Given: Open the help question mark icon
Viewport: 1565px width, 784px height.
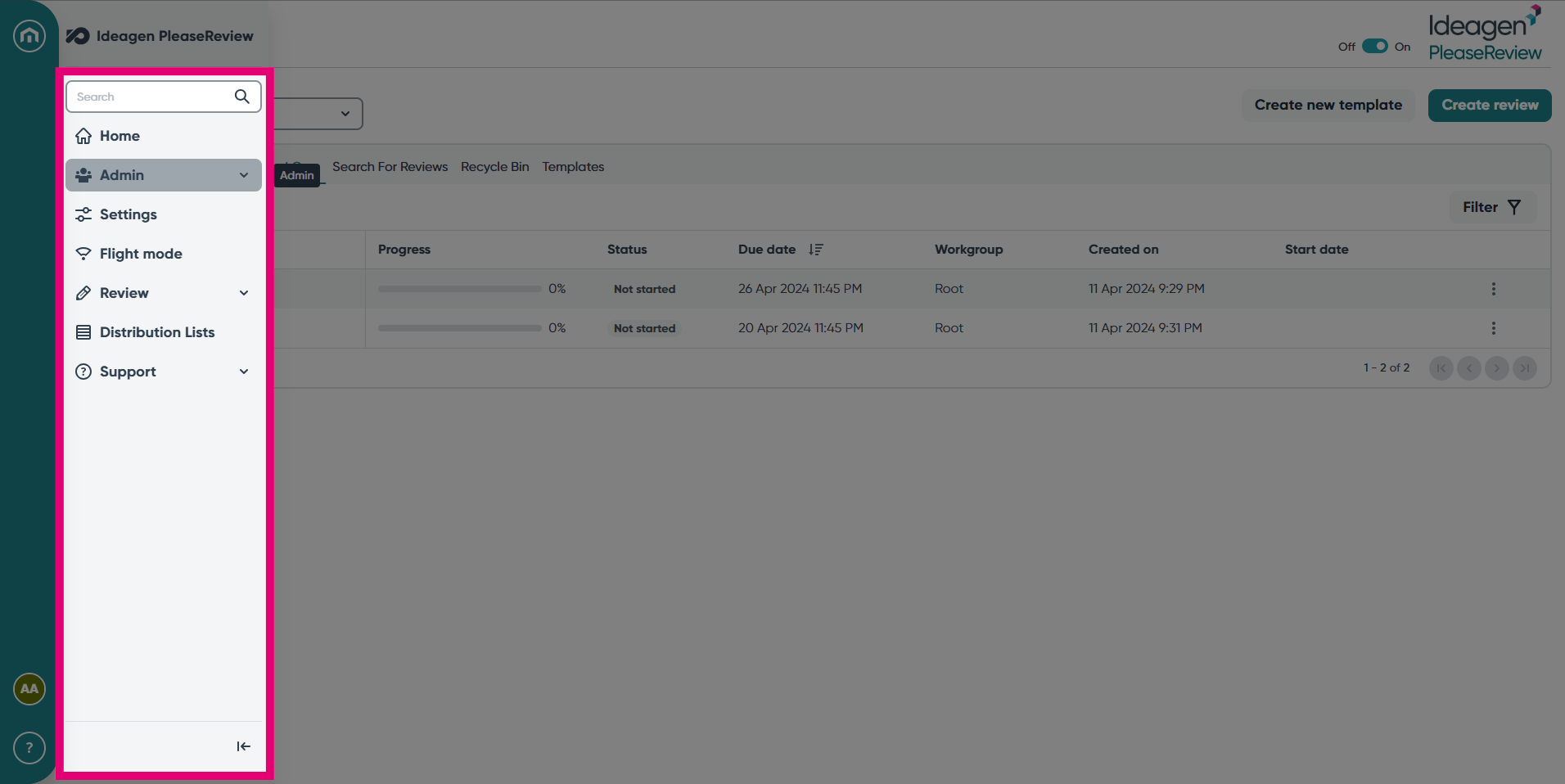Looking at the screenshot, I should pyautogui.click(x=29, y=748).
